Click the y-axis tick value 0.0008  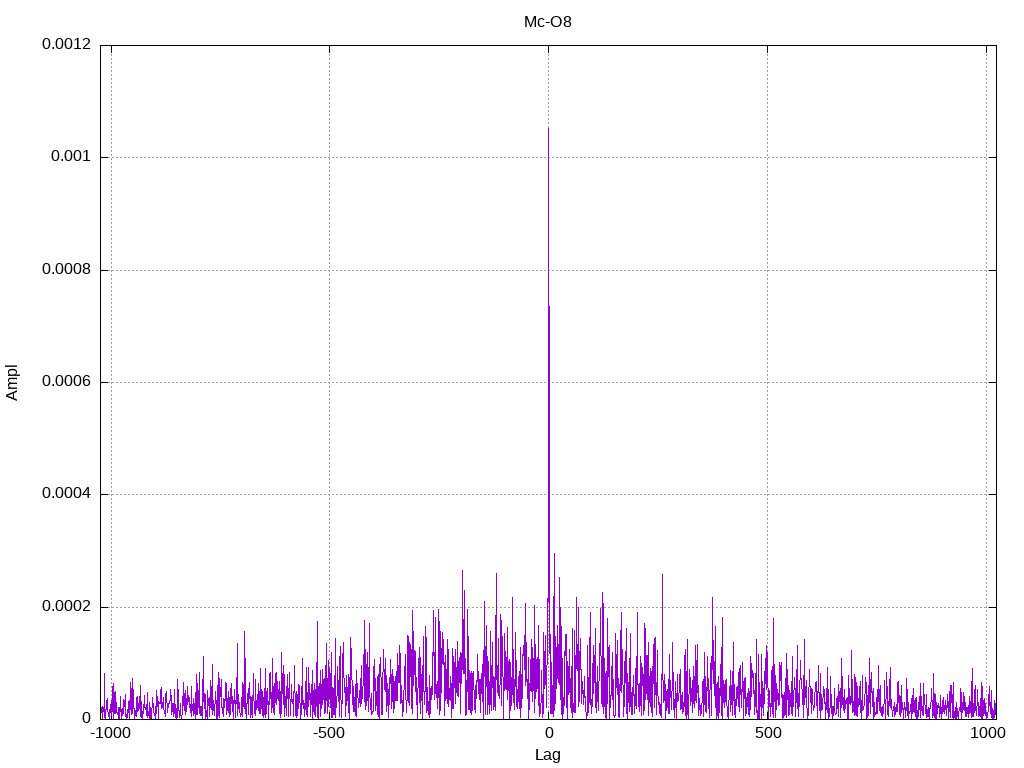click(67, 269)
